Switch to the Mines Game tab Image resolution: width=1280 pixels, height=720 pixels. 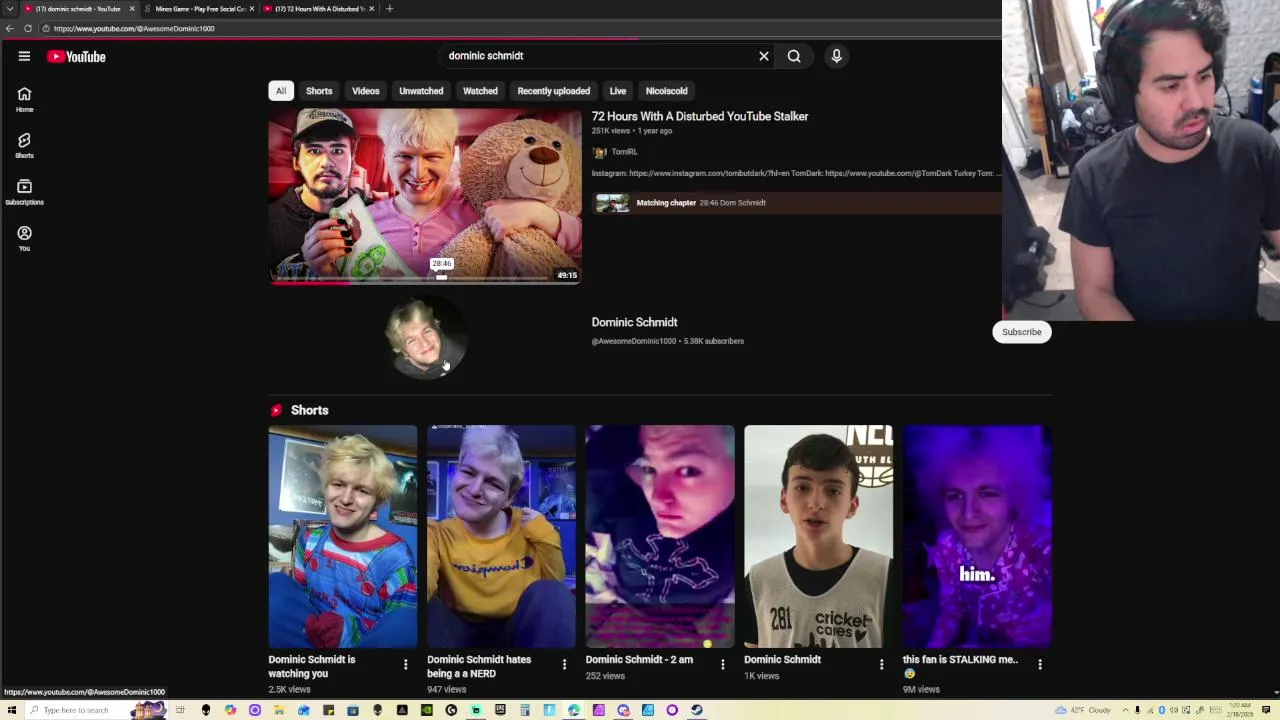(x=198, y=9)
